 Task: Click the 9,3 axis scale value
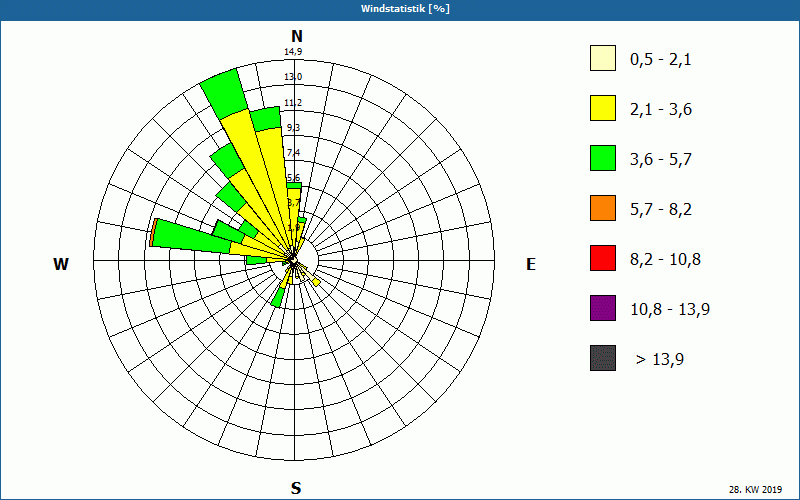point(293,128)
